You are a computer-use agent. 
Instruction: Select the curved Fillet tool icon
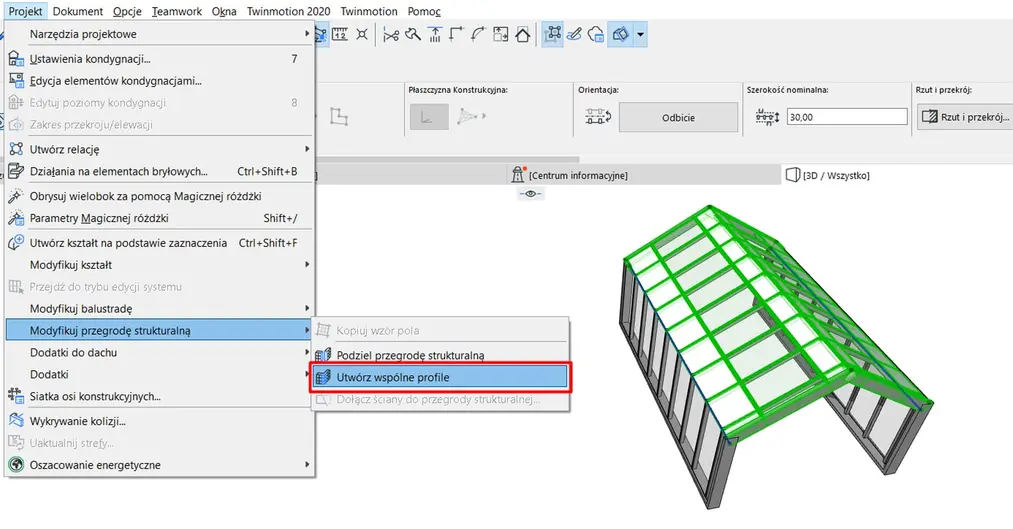click(x=479, y=34)
